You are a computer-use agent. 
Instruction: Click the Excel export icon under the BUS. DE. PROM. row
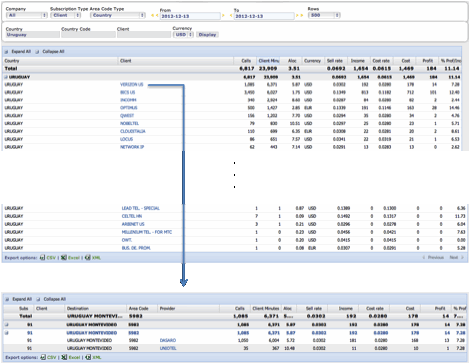click(64, 258)
